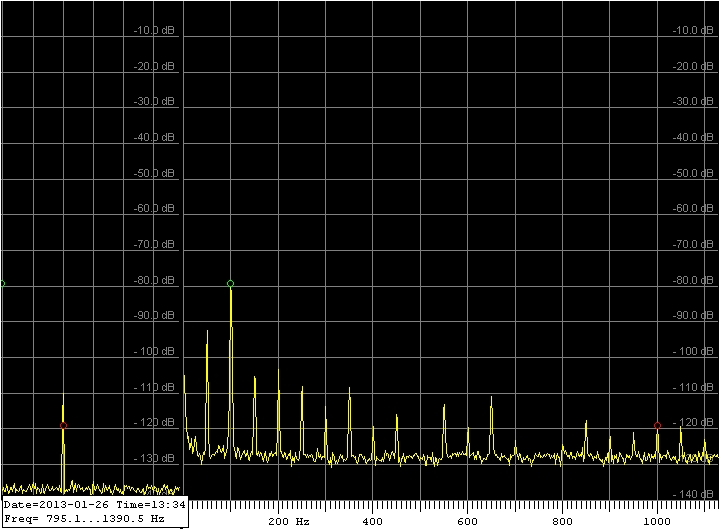
Task: Click the 800 frequency axis label
Action: (562, 522)
